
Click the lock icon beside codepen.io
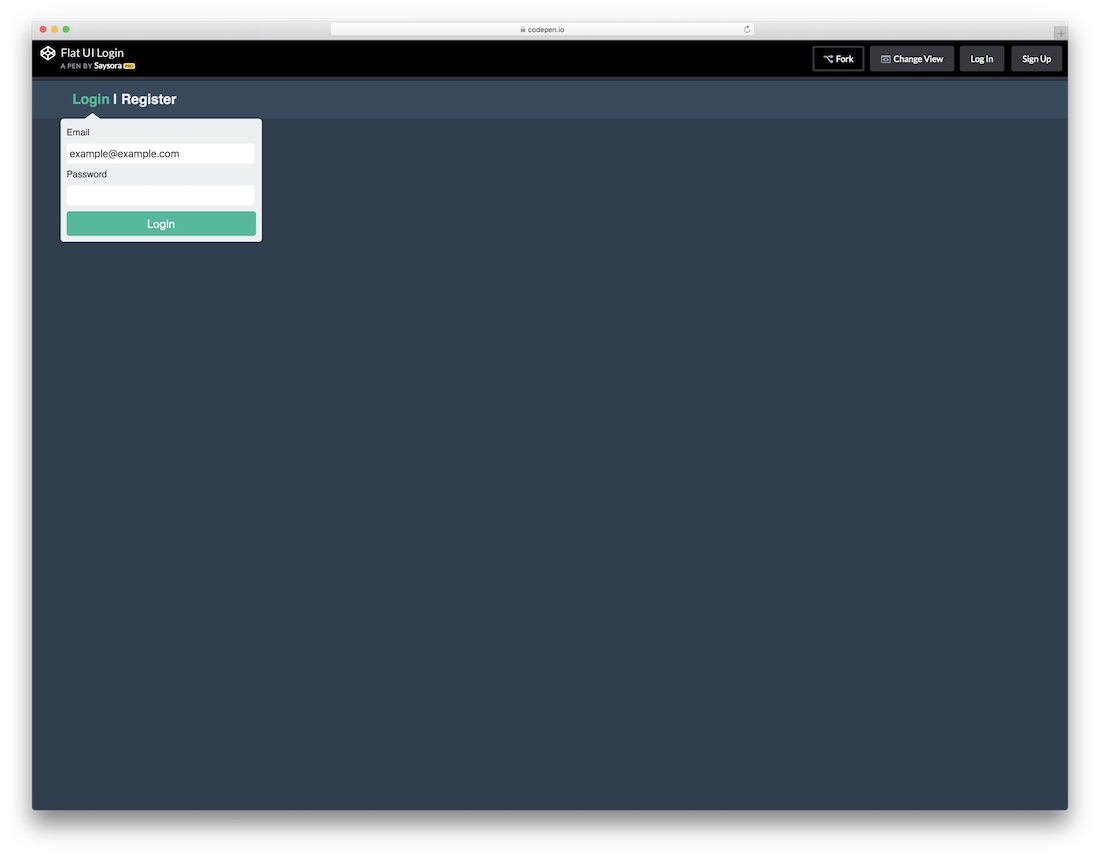[523, 30]
